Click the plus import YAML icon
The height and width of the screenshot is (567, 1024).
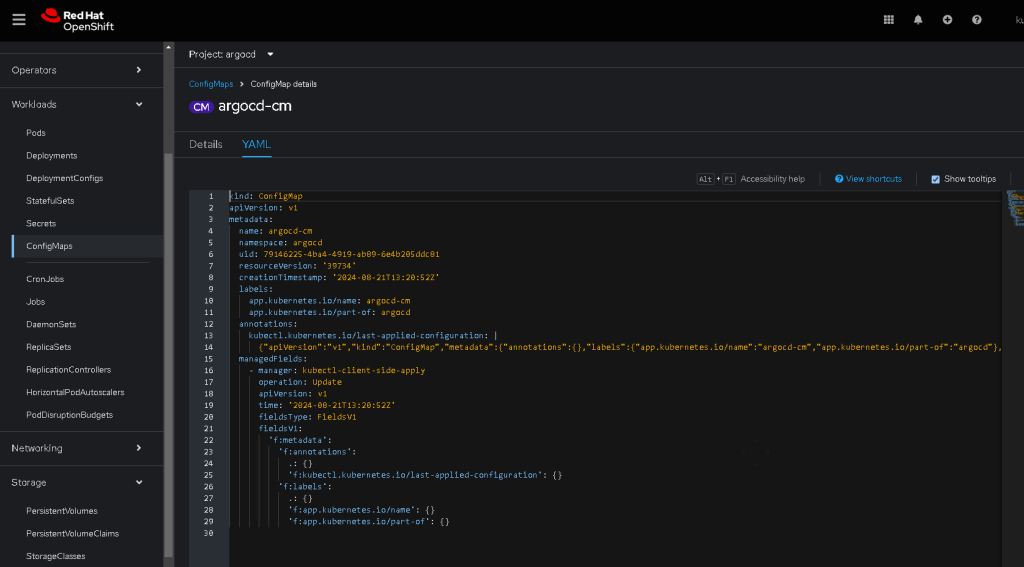point(948,20)
